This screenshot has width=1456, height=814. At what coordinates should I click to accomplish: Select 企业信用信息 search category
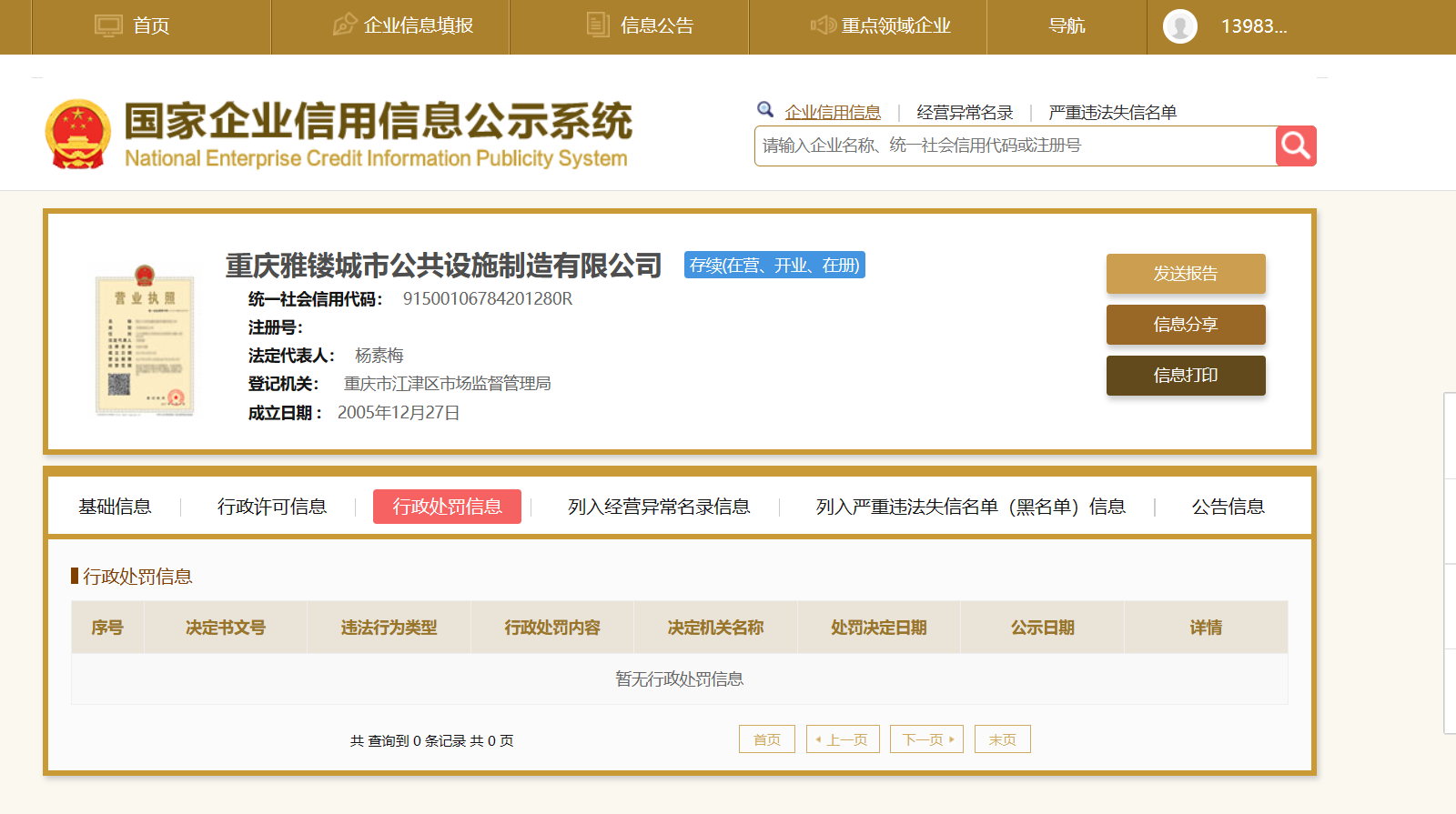click(833, 112)
